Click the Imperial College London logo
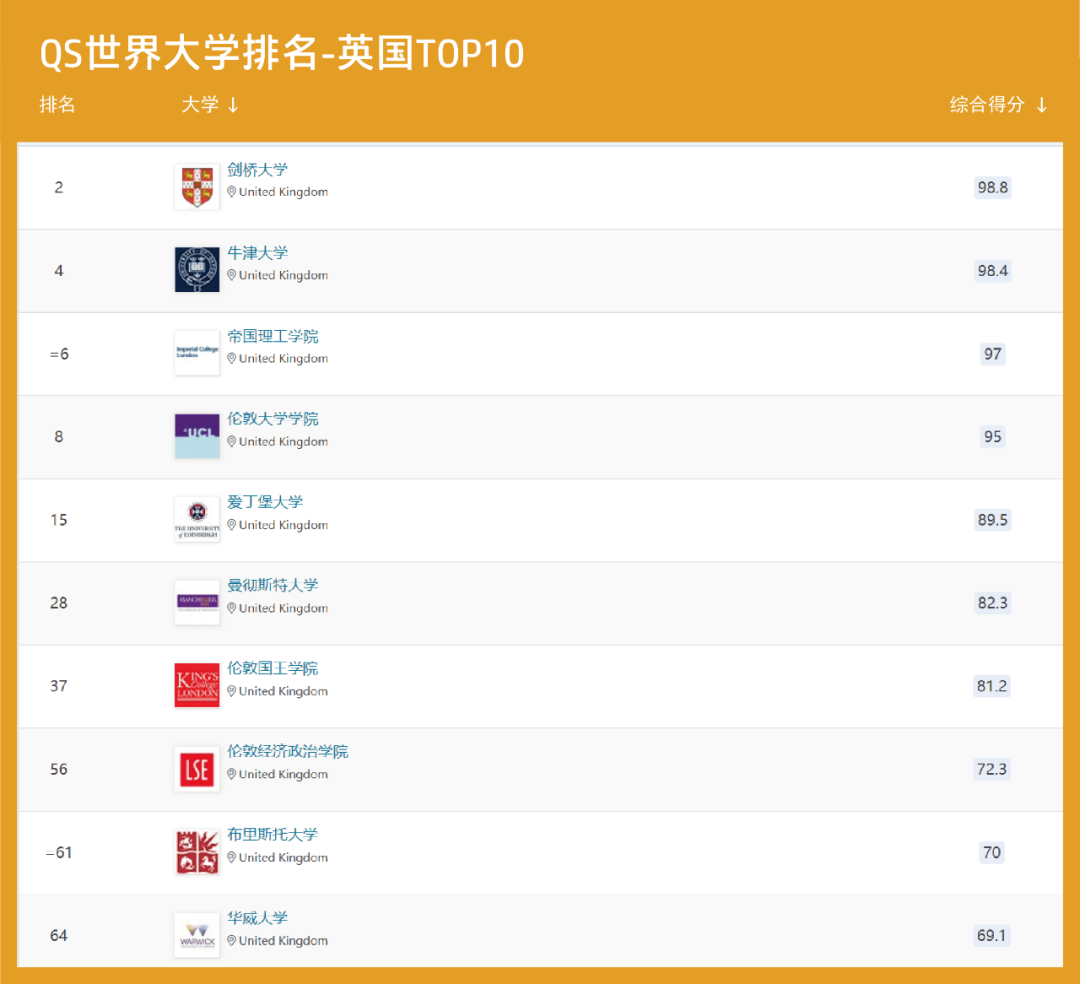This screenshot has height=984, width=1080. coord(197,353)
